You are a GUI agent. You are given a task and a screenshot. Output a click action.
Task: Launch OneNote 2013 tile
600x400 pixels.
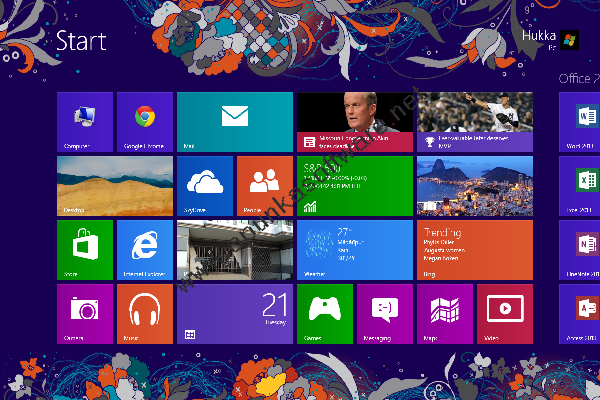pyautogui.click(x=579, y=250)
